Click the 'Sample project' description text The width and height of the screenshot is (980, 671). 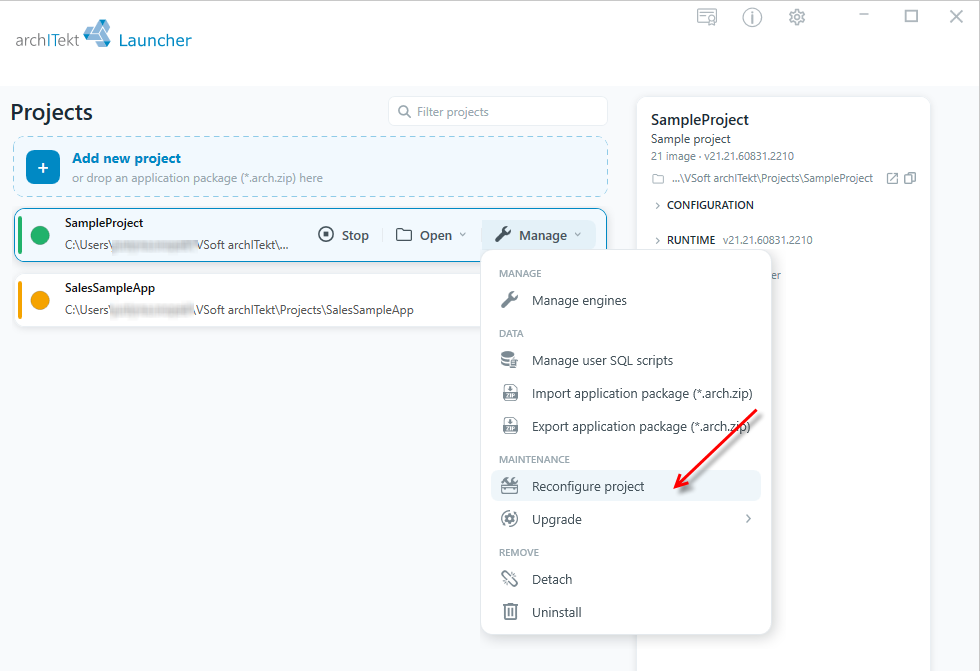click(691, 139)
